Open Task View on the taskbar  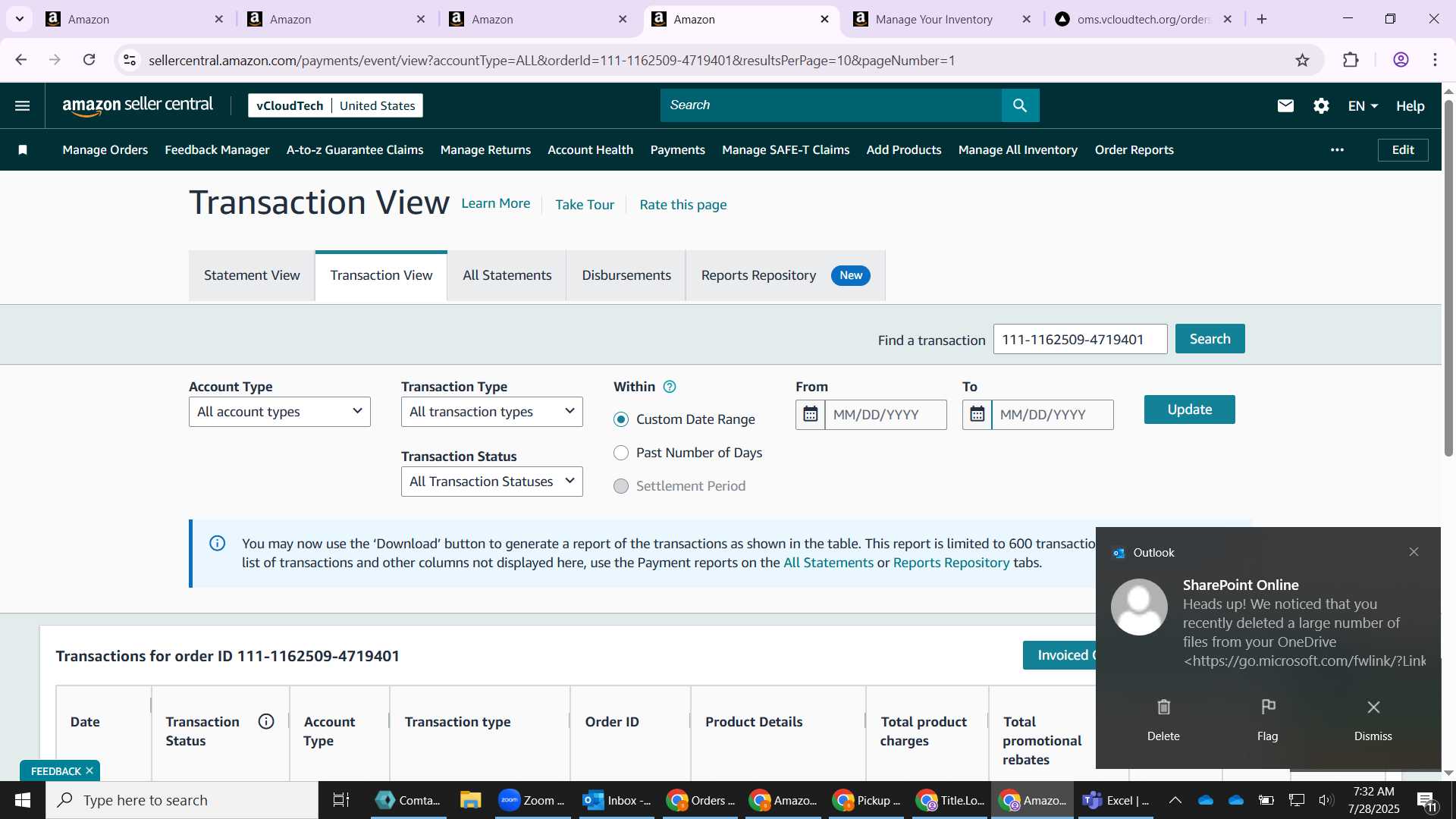point(341,800)
